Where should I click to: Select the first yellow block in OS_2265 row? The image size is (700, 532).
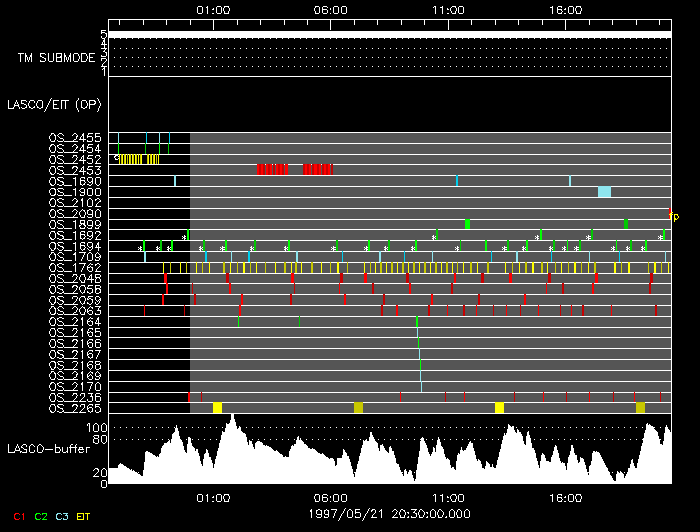point(217,408)
